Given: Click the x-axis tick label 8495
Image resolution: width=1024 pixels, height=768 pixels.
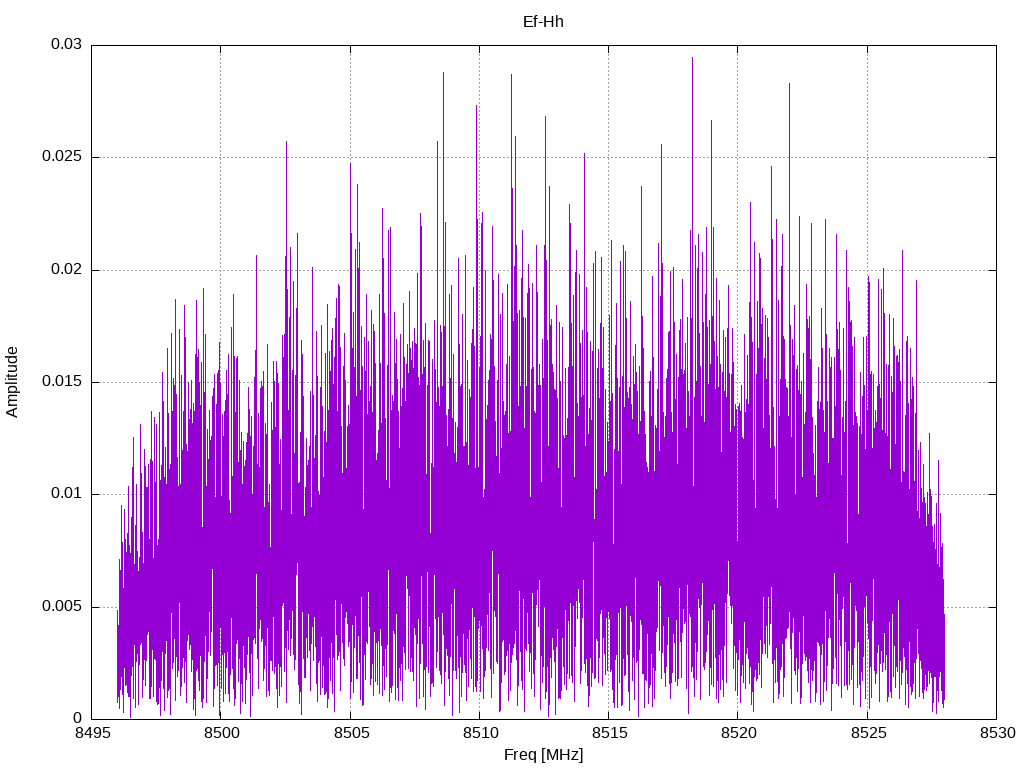Looking at the screenshot, I should 91,733.
